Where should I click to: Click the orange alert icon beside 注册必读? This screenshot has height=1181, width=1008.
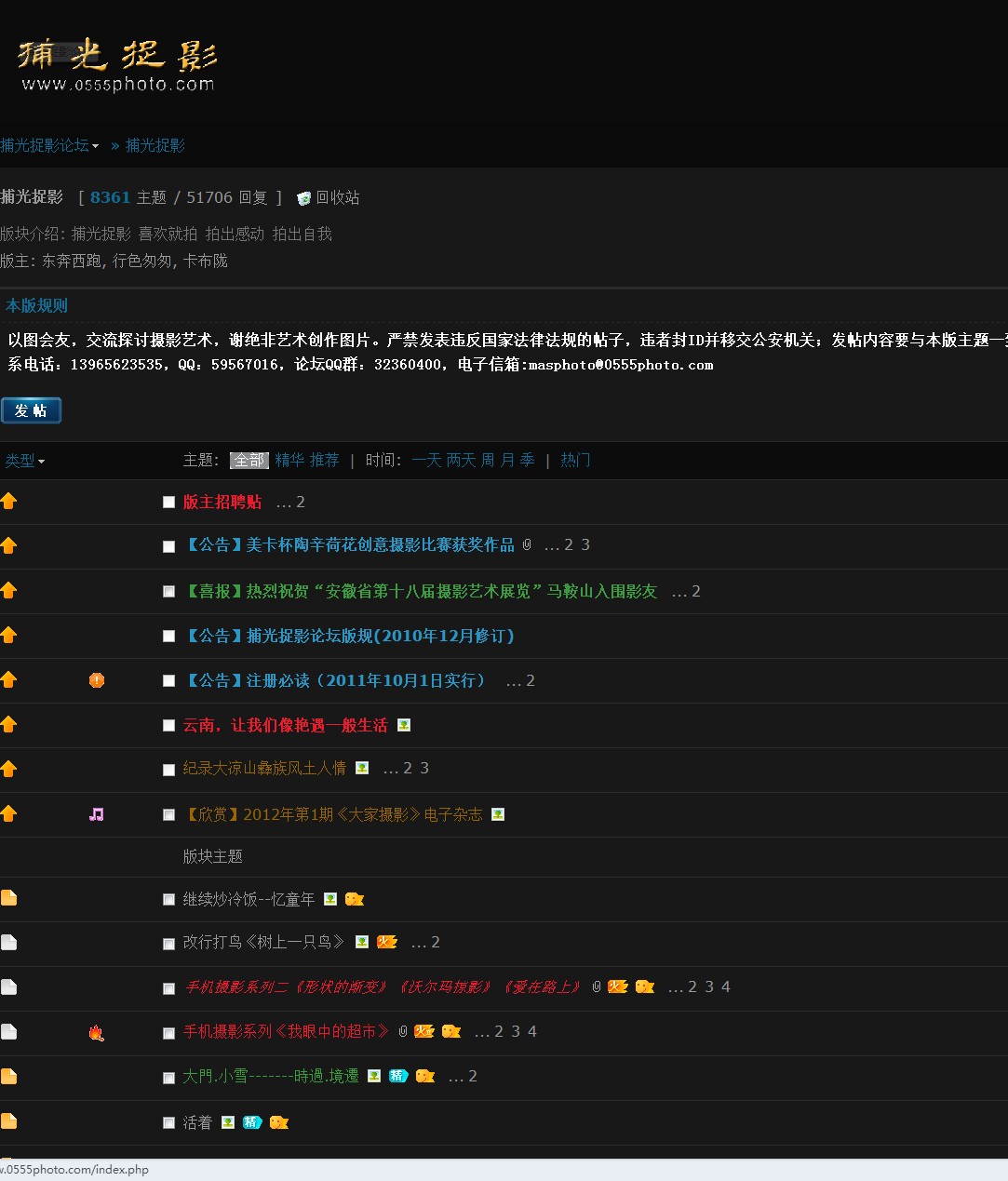click(97, 680)
